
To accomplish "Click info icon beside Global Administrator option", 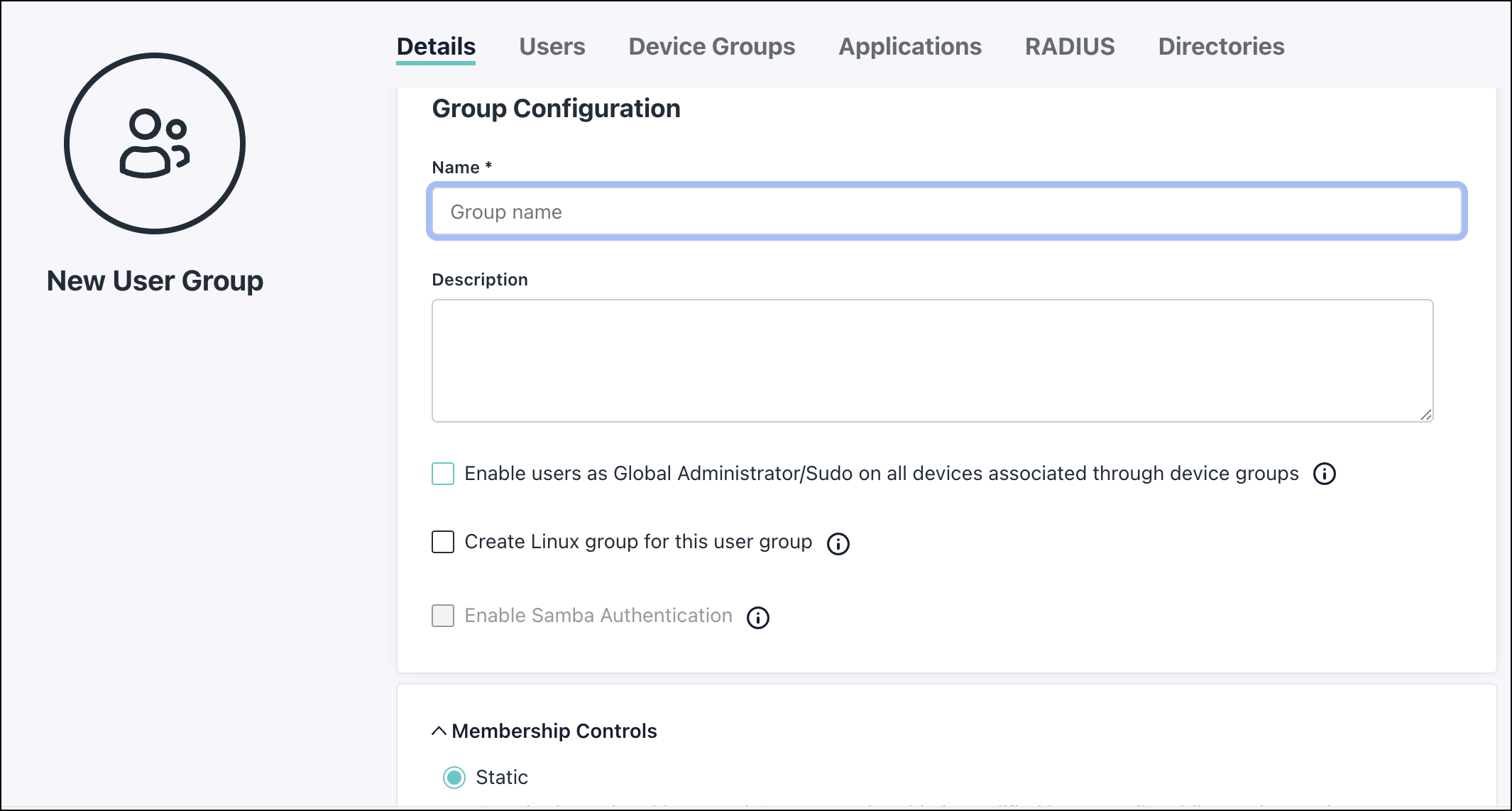I will (x=1324, y=474).
